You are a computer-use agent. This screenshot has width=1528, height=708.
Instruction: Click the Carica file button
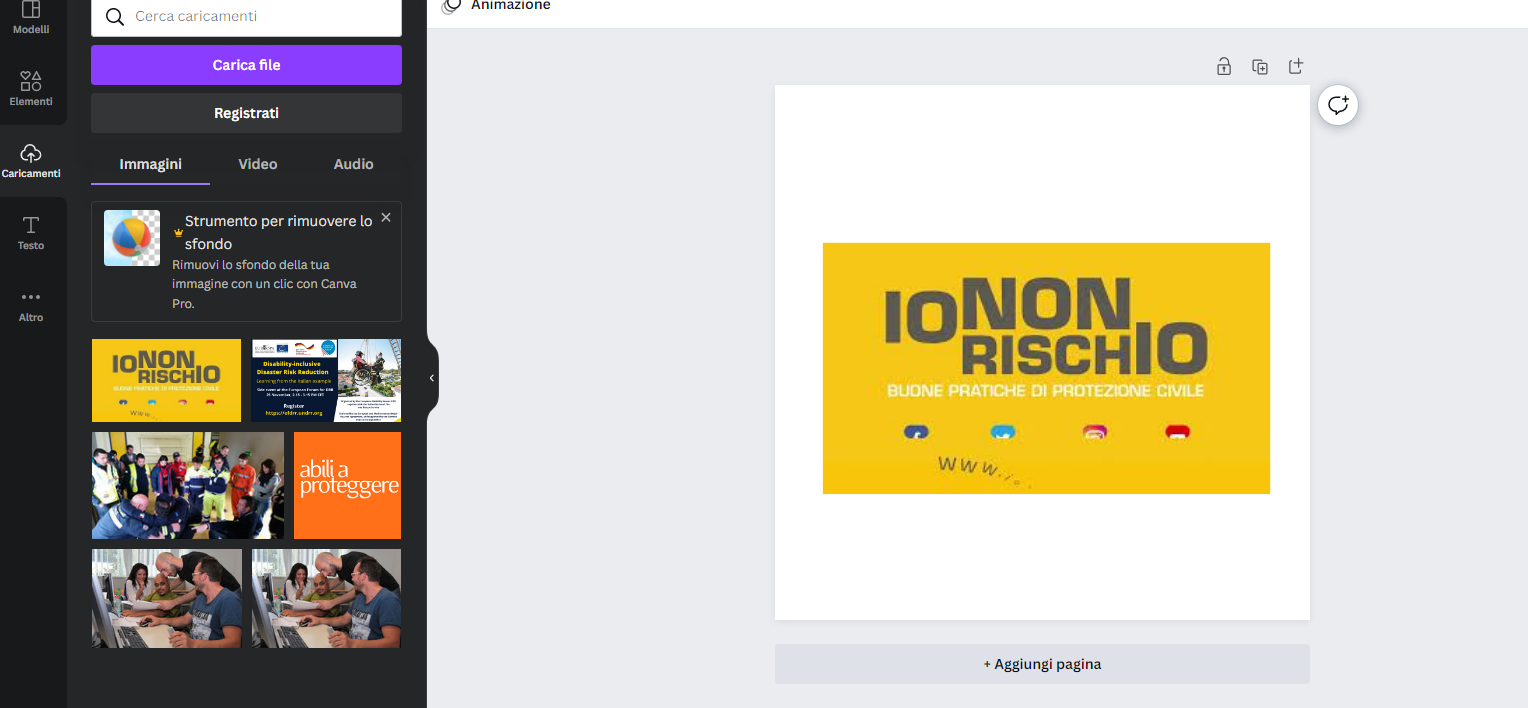[246, 65]
